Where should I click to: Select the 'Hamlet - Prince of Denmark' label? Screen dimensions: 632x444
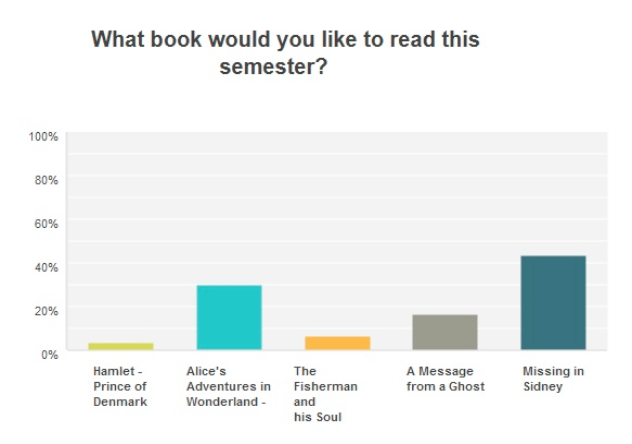[120, 386]
